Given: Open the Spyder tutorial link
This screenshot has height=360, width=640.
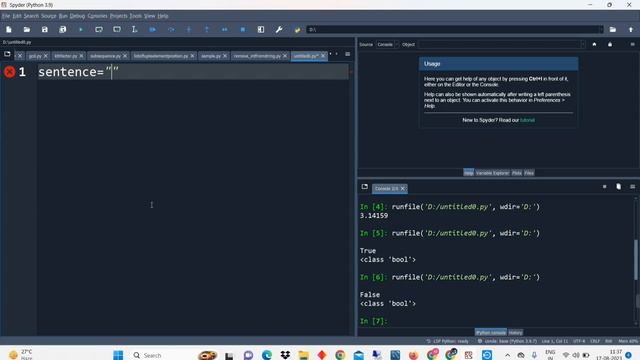Looking at the screenshot, I should point(527,120).
